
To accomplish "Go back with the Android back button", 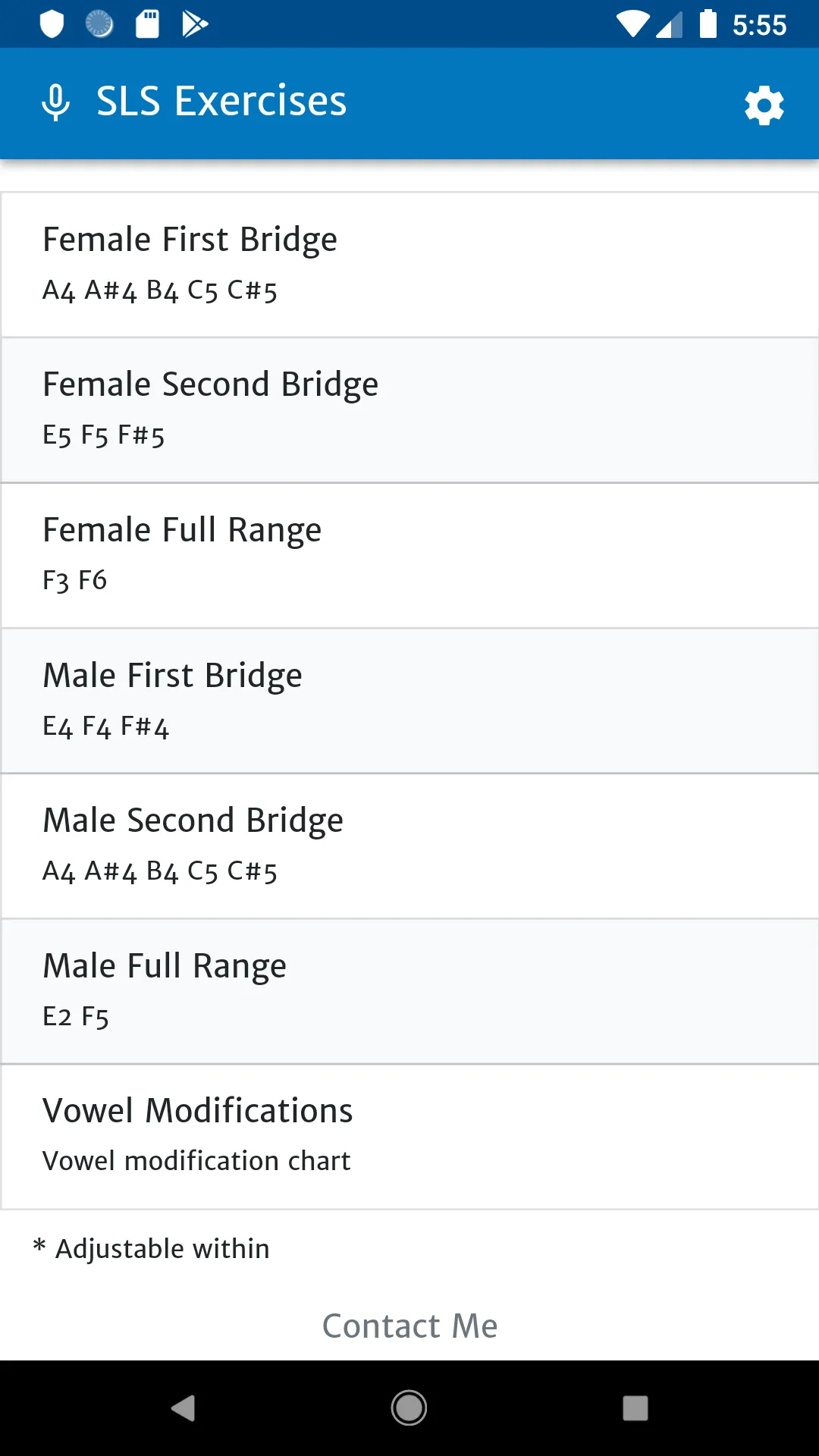I will (x=183, y=1408).
